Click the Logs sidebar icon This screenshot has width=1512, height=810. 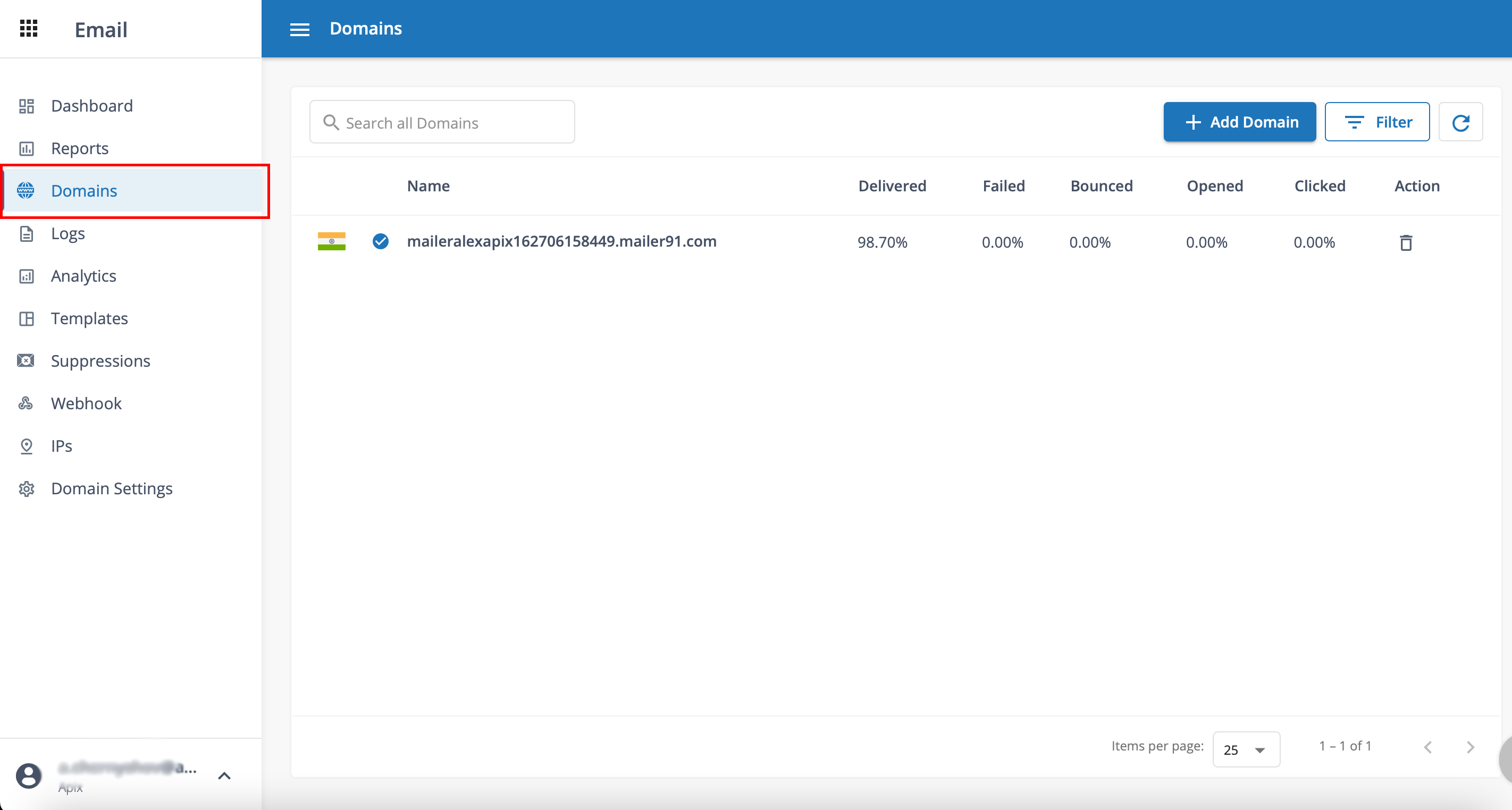point(27,233)
